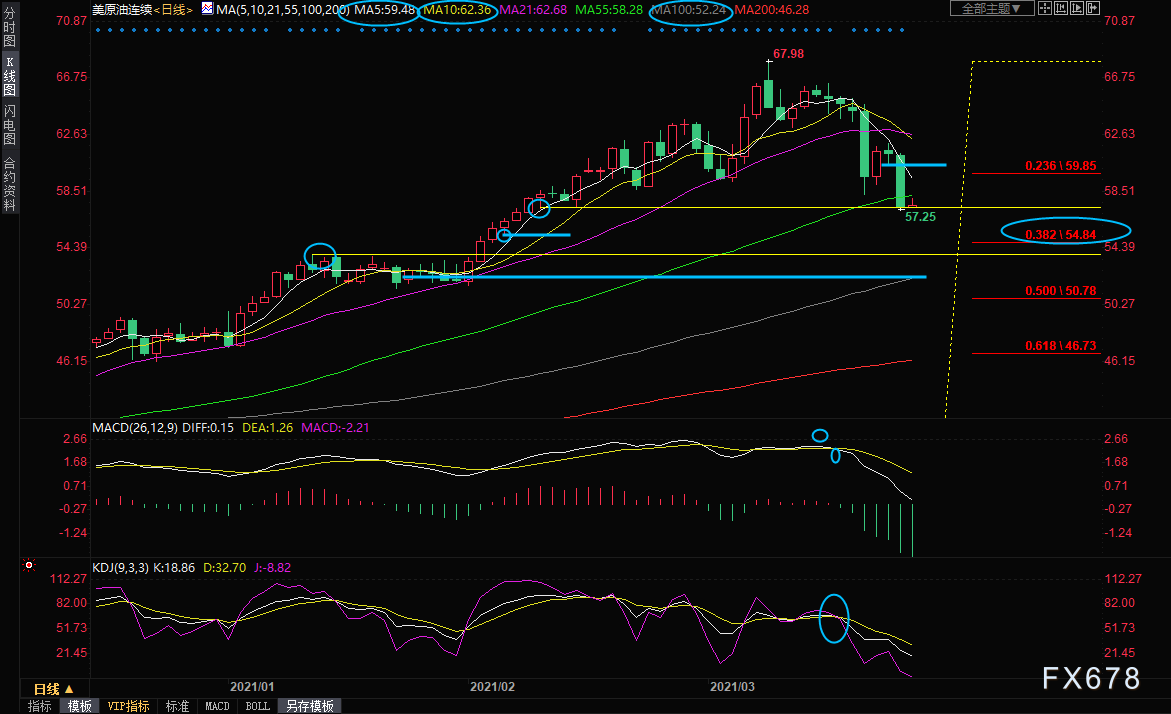This screenshot has width=1171, height=714.
Task: Open the 闪电图 side tab
Action: pyautogui.click(x=9, y=125)
